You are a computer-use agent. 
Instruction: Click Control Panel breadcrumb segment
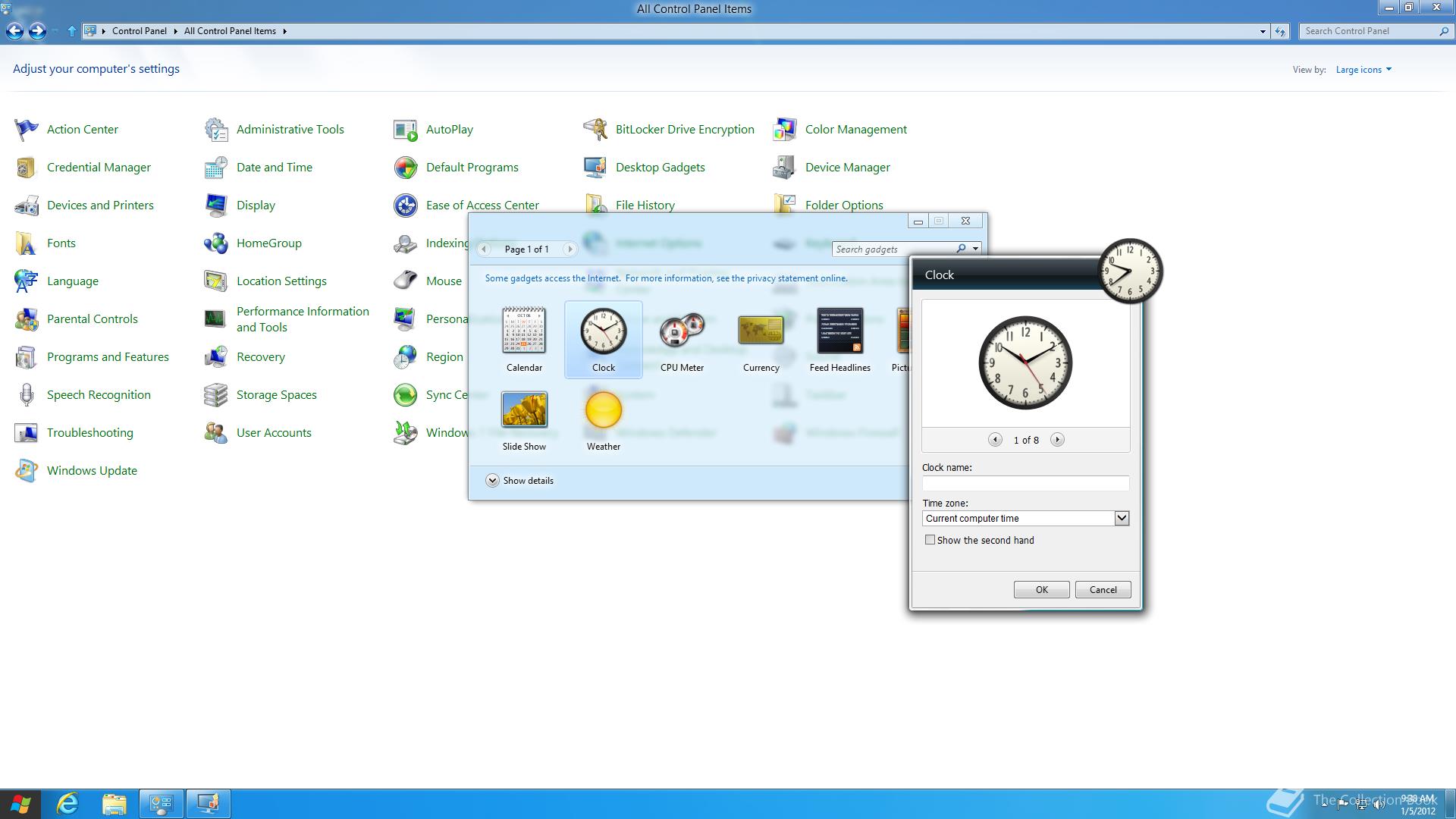tap(140, 31)
